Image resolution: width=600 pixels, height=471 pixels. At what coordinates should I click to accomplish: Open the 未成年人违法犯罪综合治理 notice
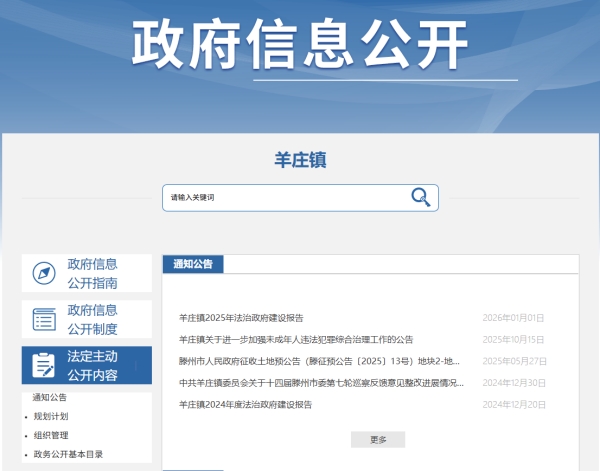click(x=295, y=340)
